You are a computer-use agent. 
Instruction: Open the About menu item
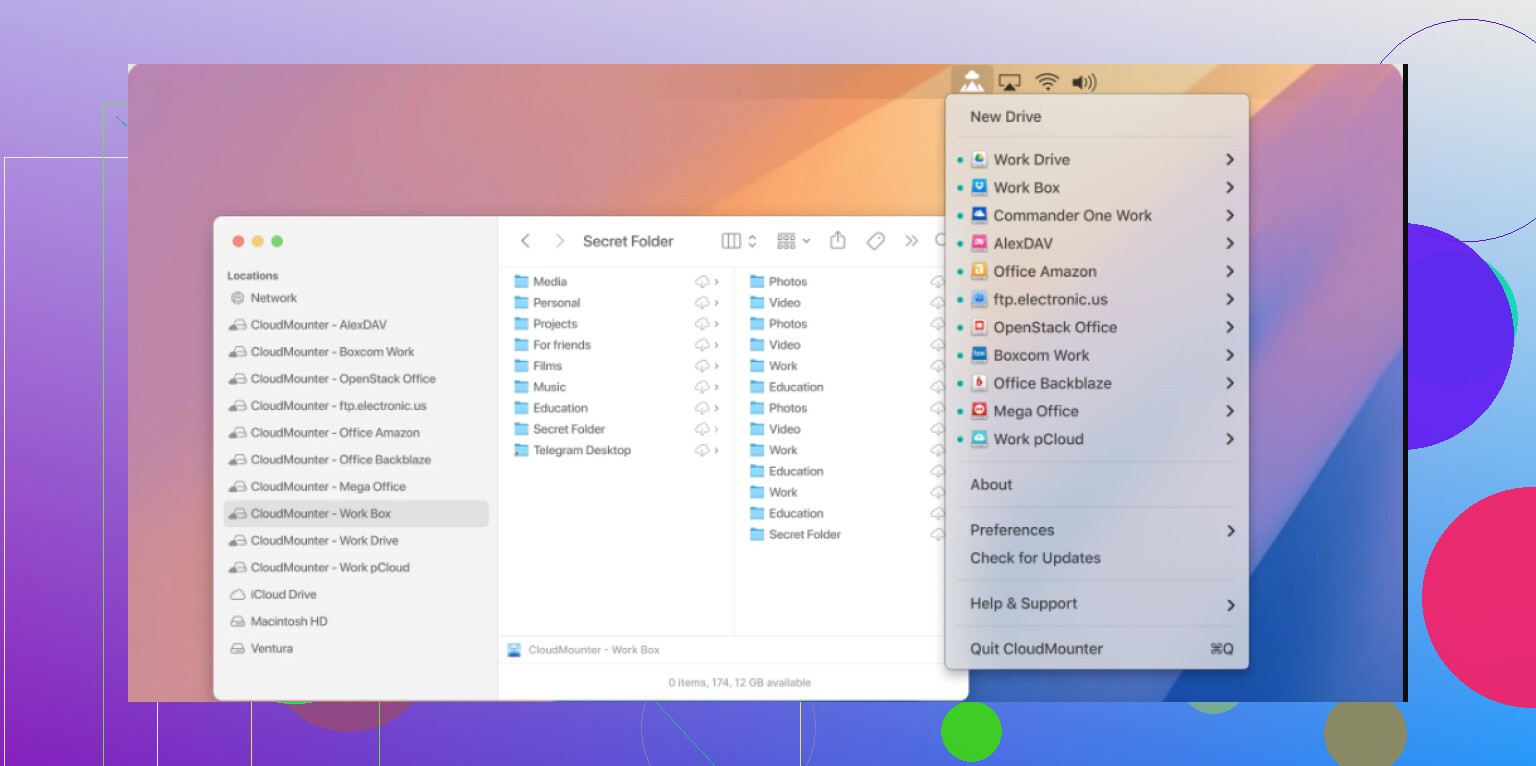coord(991,485)
